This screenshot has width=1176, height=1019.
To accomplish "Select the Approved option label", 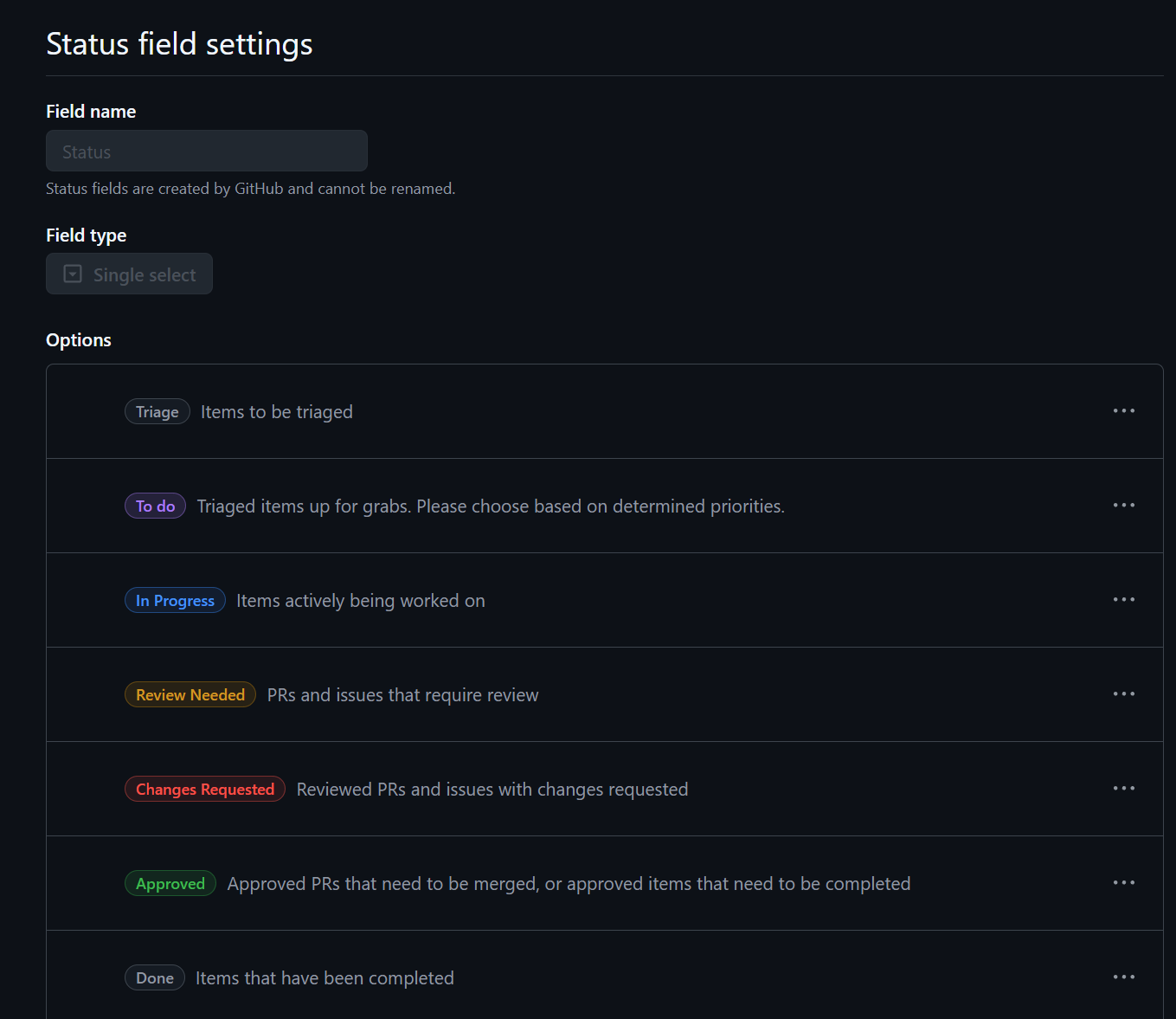I will [170, 884].
